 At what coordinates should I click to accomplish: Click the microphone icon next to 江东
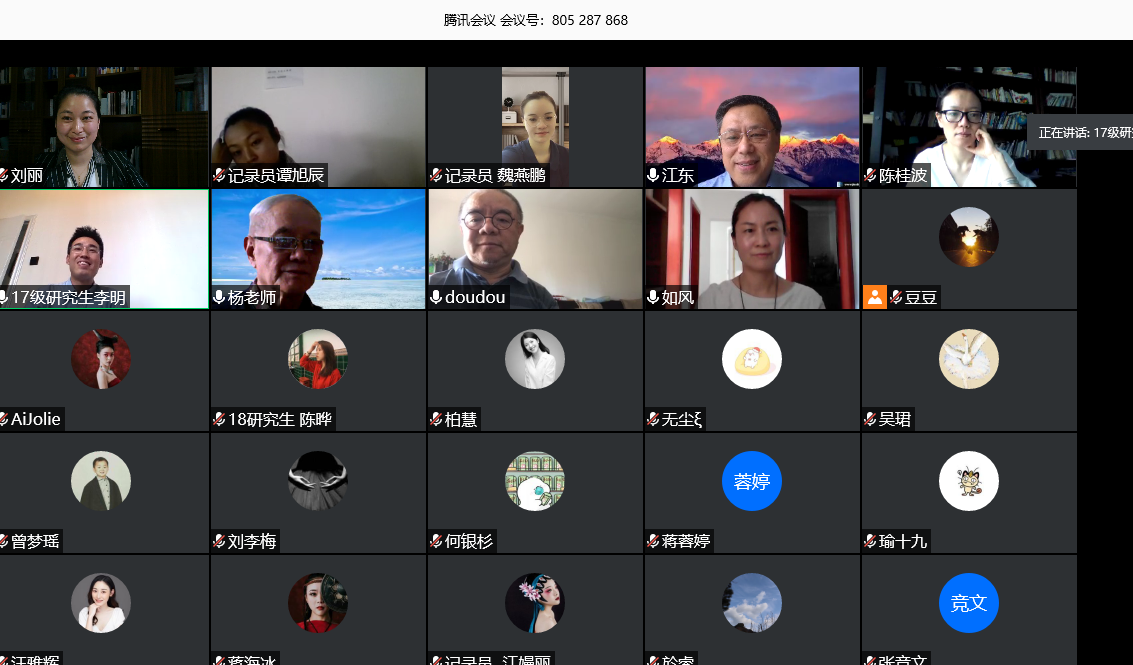coord(653,176)
